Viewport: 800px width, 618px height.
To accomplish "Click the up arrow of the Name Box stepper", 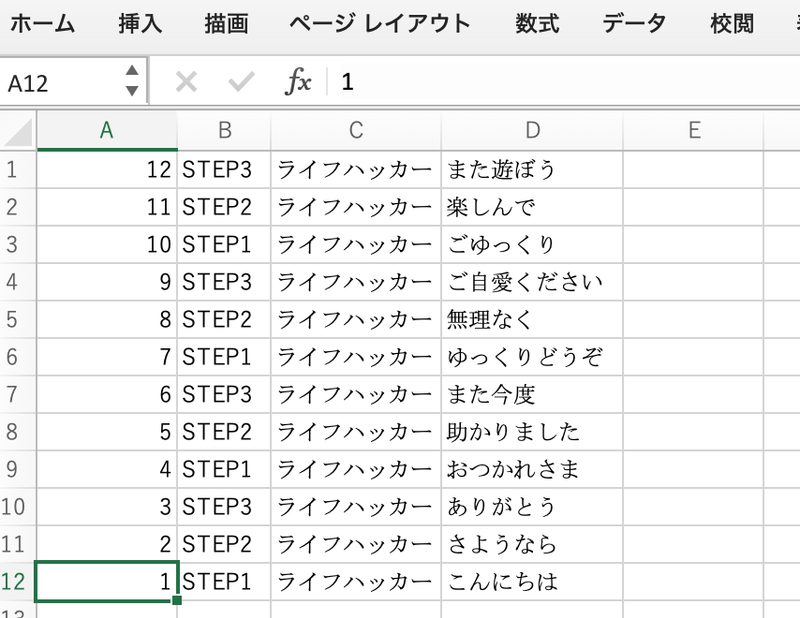I will [x=132, y=74].
